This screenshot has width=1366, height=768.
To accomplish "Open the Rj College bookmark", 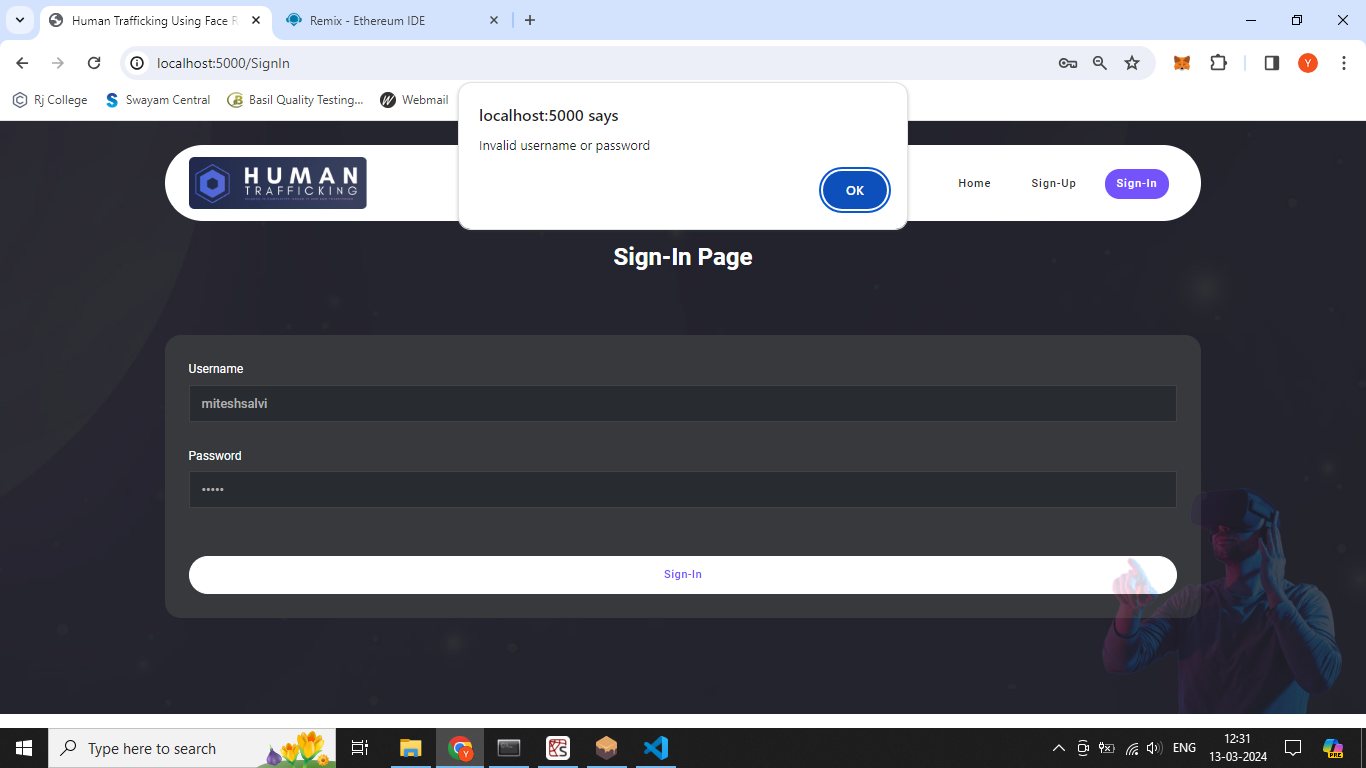I will (x=50, y=100).
